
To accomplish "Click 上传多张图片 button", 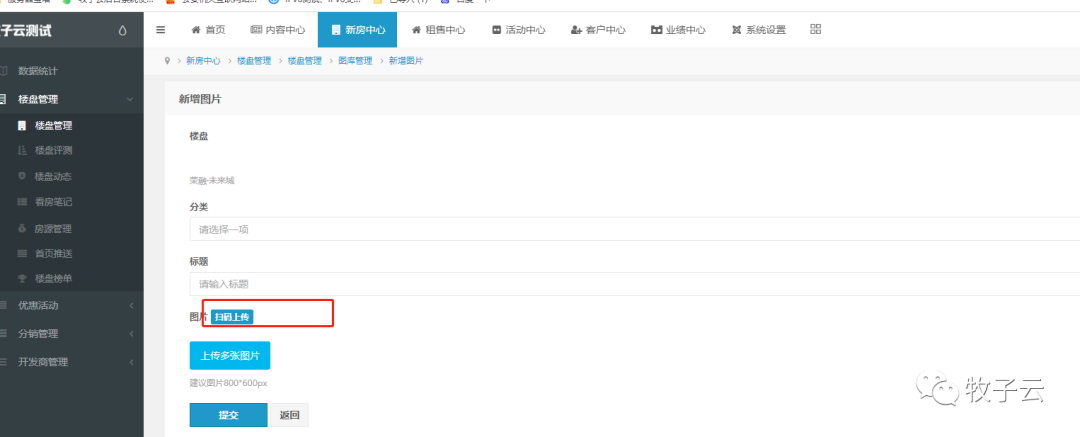I will (x=230, y=356).
